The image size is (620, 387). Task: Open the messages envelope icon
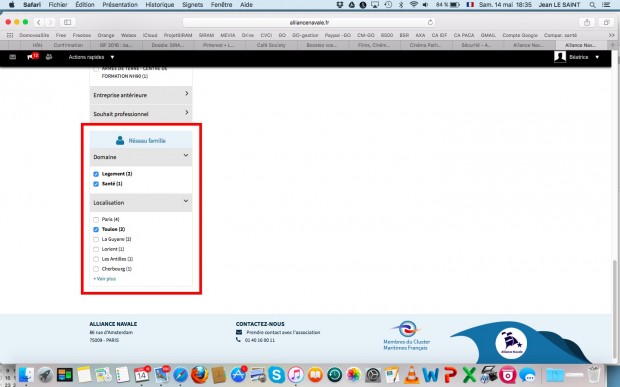point(13,57)
